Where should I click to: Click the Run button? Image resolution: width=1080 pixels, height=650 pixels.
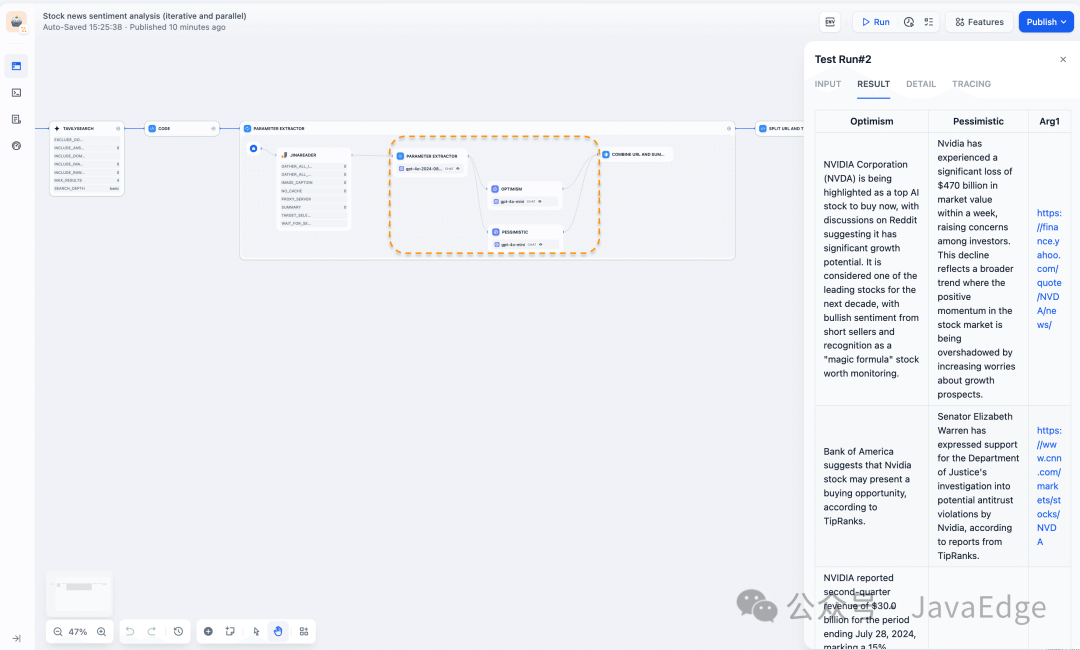pyautogui.click(x=876, y=22)
